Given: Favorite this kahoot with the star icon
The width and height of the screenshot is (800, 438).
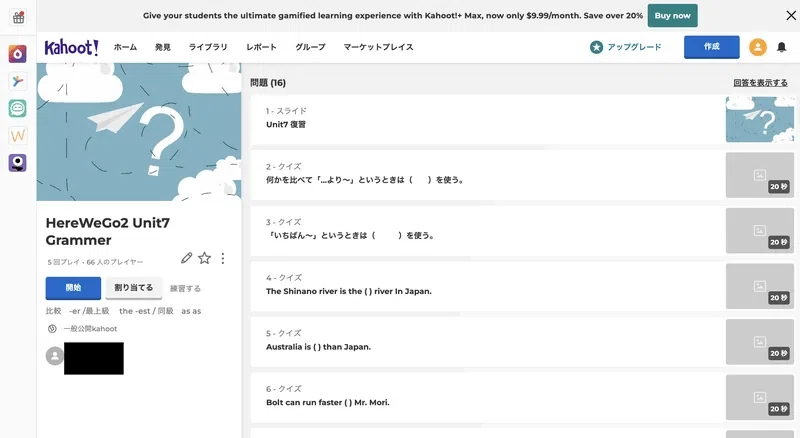Looking at the screenshot, I should (205, 258).
